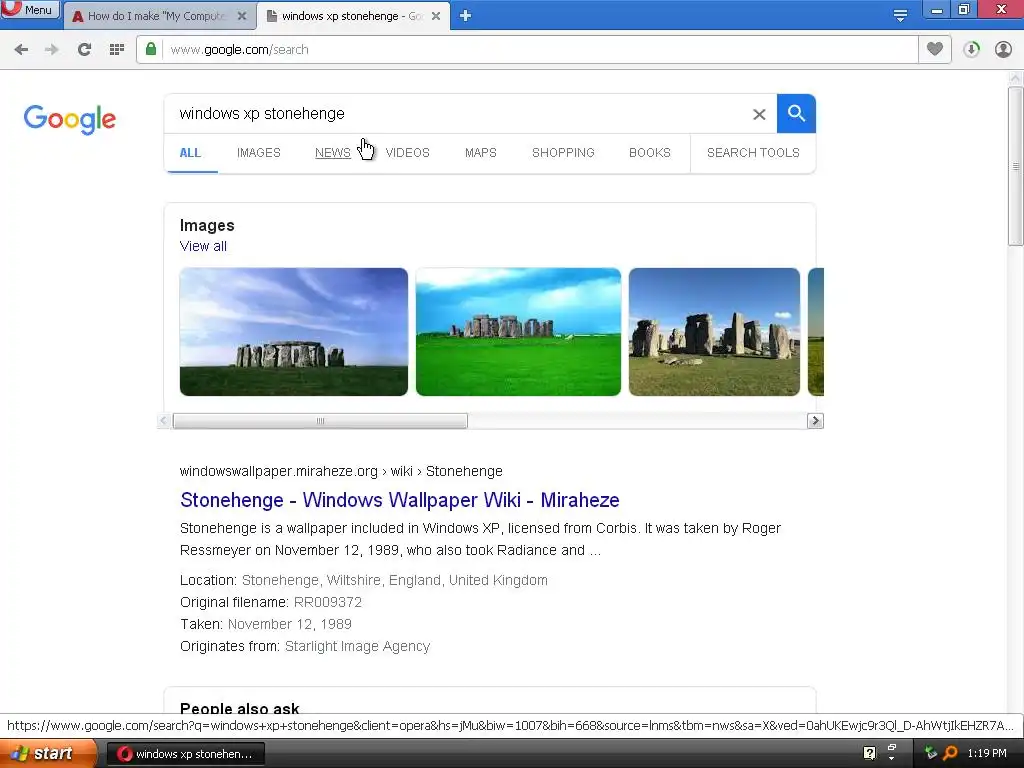Add page to bookmarks with heart icon
Viewport: 1024px width, 768px height.
[x=935, y=49]
